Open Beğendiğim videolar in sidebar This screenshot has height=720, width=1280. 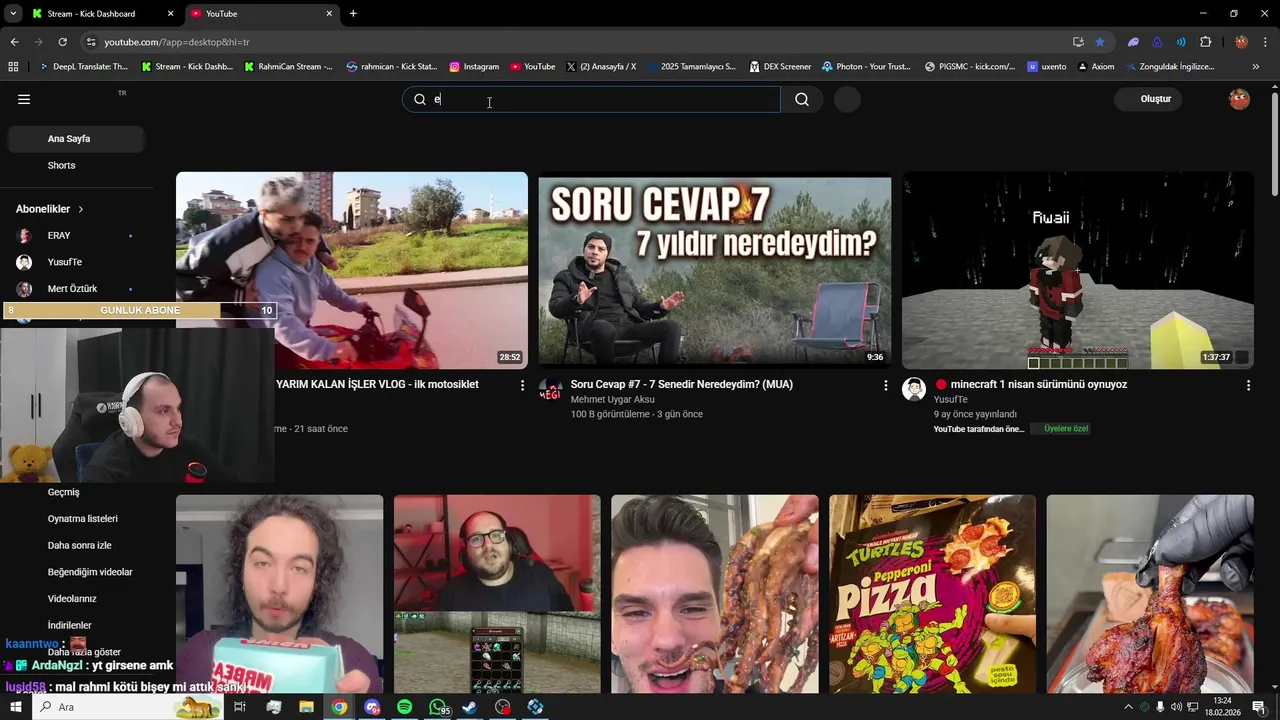point(90,572)
